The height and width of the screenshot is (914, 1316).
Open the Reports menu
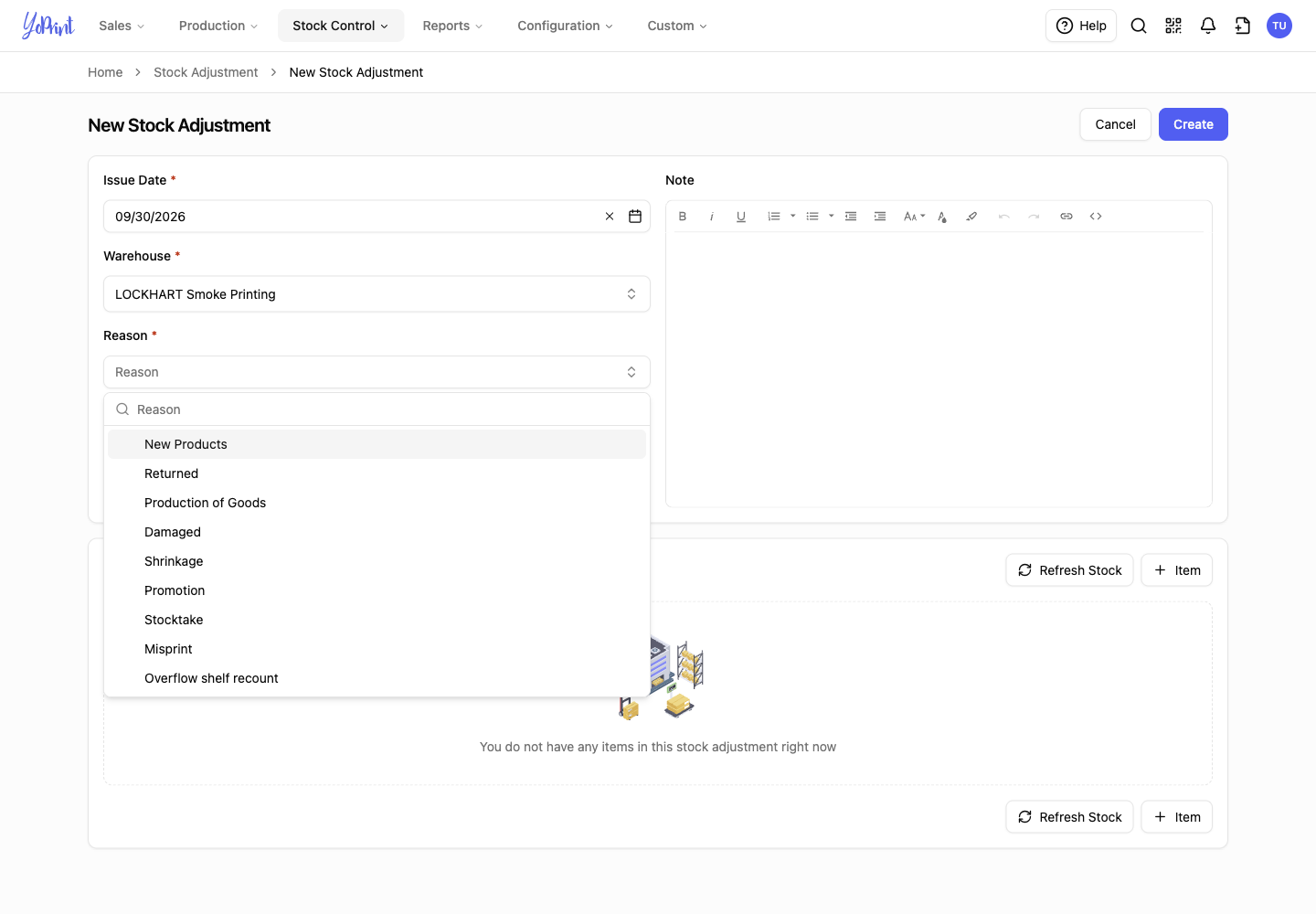(452, 26)
